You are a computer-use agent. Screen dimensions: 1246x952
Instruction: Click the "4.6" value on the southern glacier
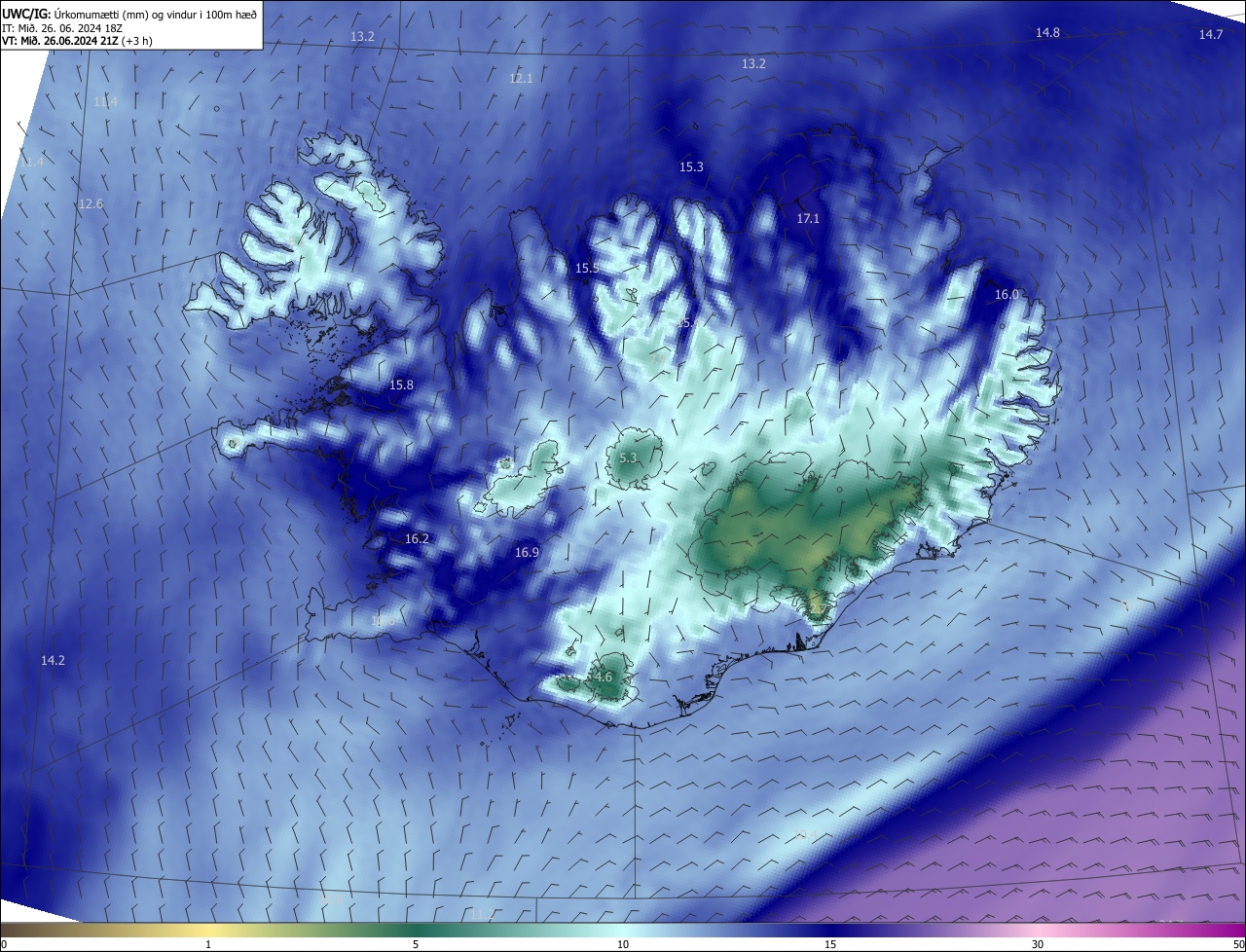pos(603,677)
